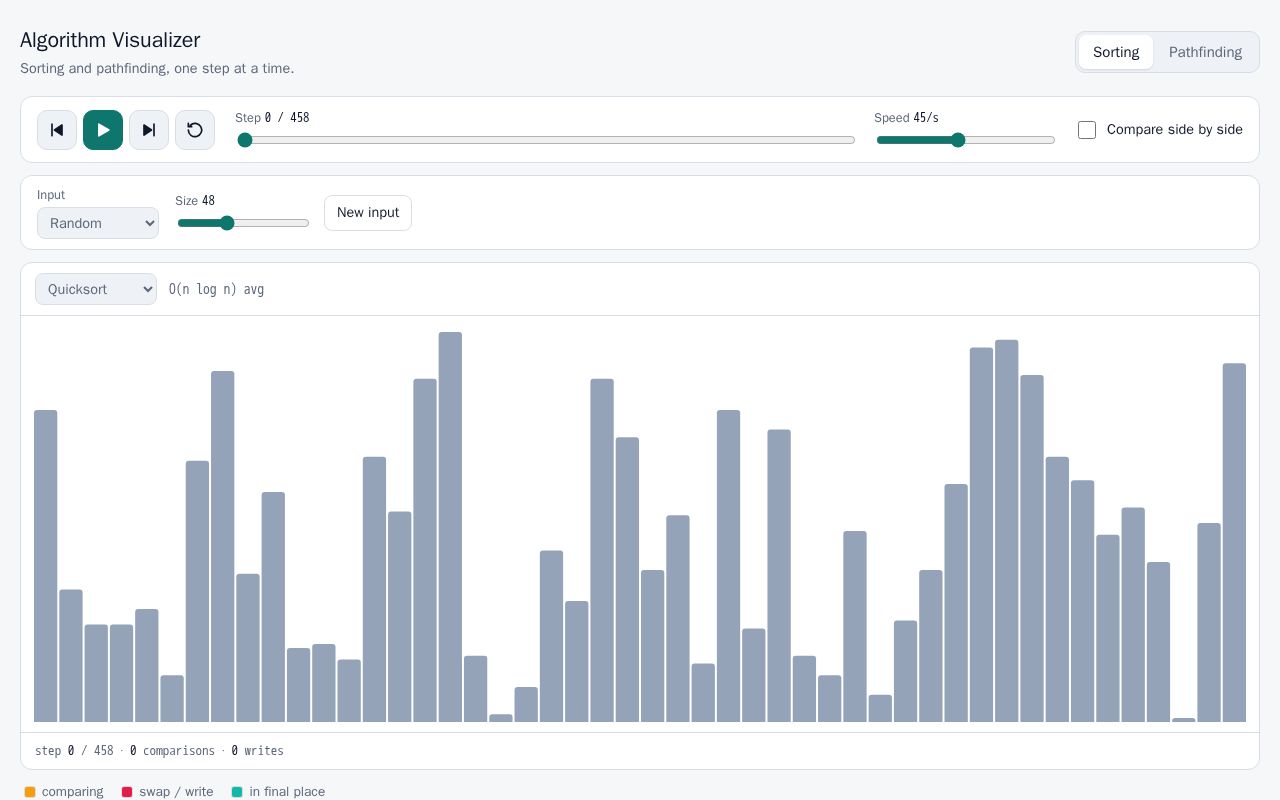The height and width of the screenshot is (800, 1280).
Task: Click the 'O(n log n) avg' complexity text
Action: pyautogui.click(x=217, y=289)
